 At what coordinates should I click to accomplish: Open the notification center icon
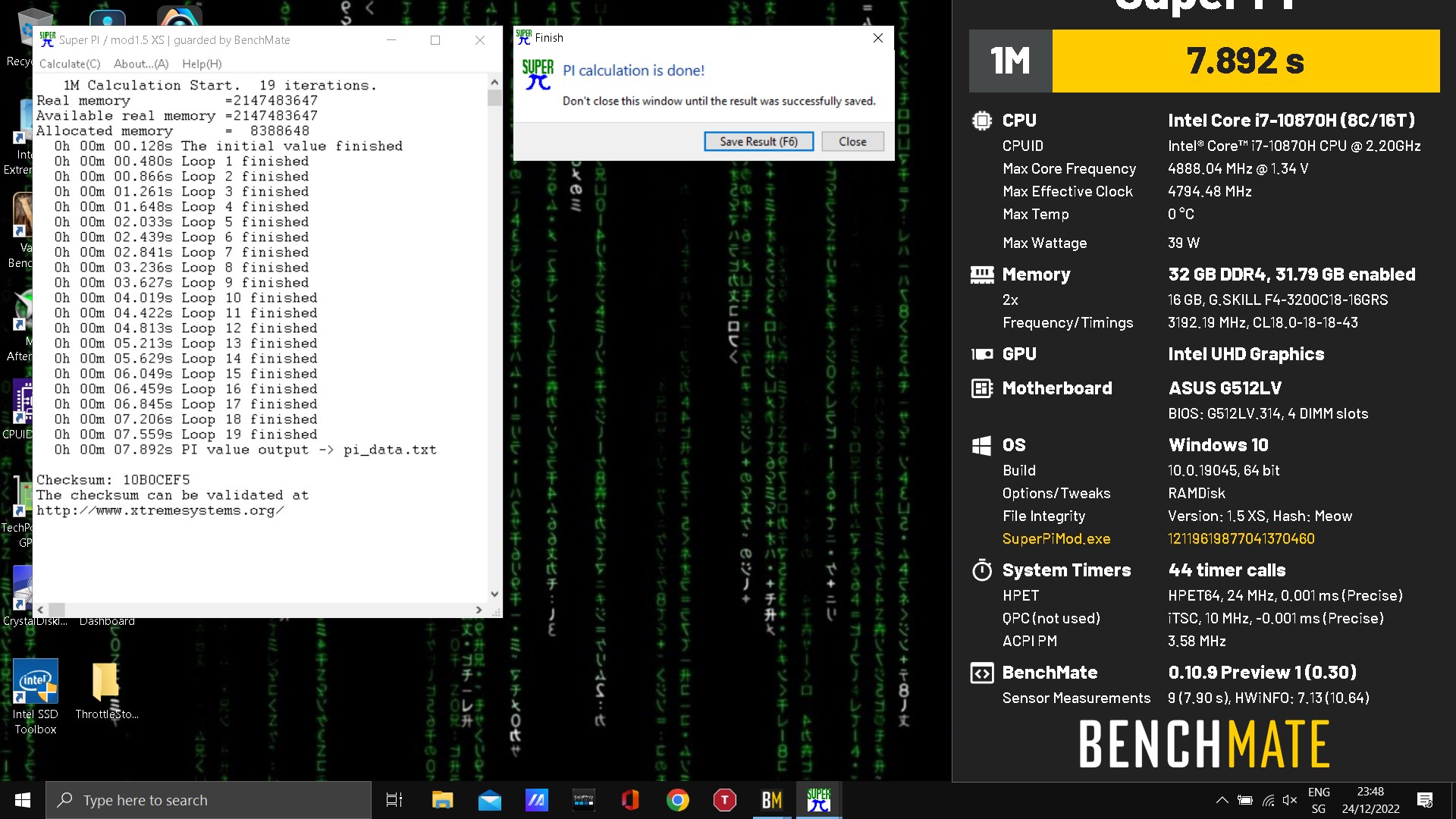click(x=1425, y=800)
